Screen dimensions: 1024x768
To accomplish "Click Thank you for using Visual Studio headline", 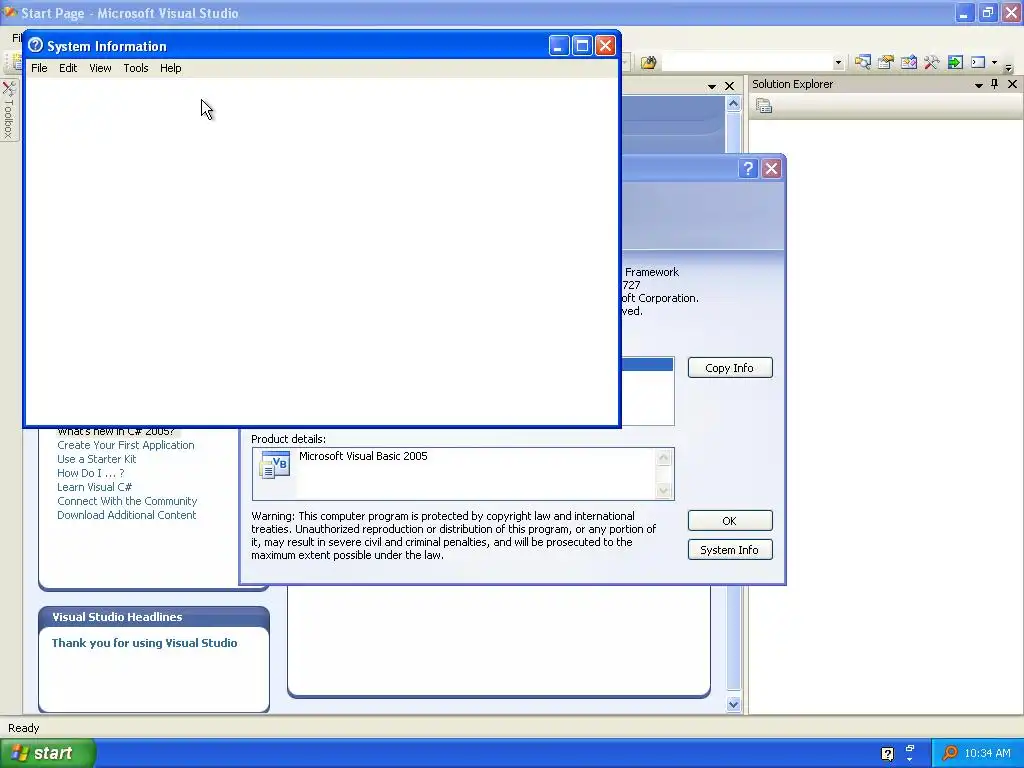I will [x=144, y=643].
